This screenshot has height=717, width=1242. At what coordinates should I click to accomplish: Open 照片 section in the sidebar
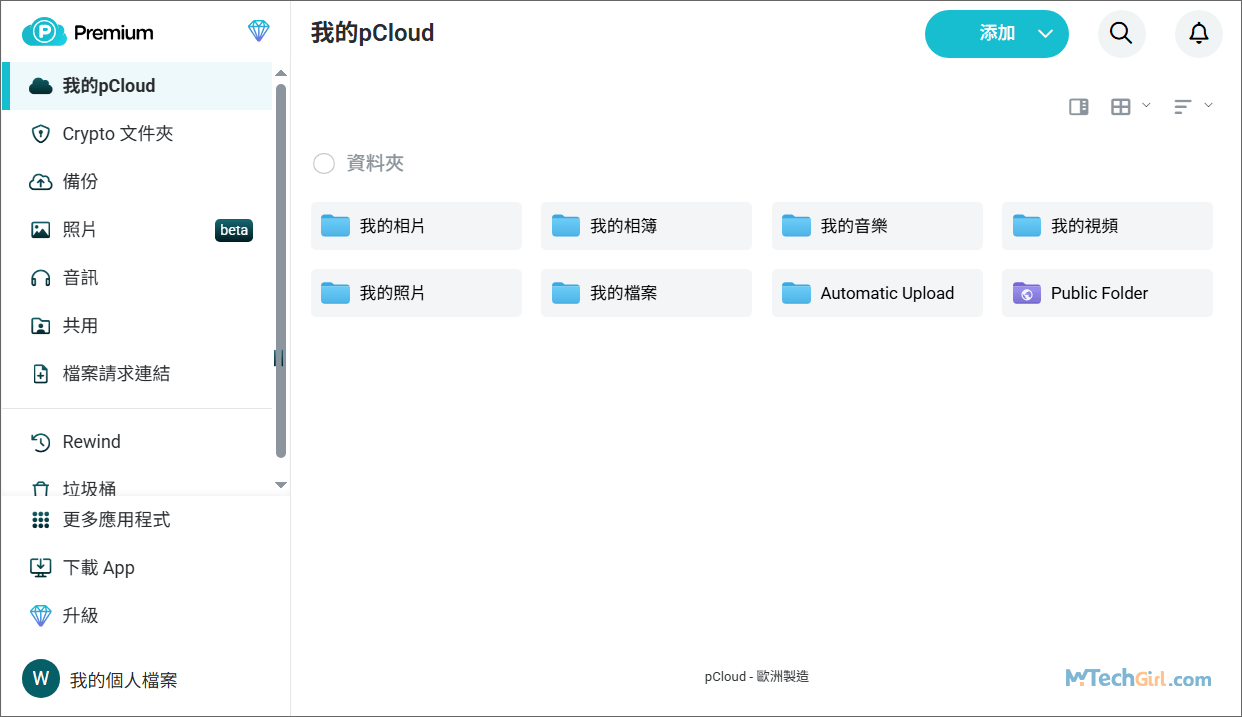[137, 230]
